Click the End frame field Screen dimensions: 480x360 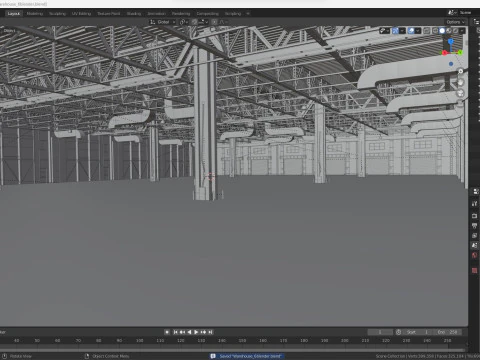448,332
